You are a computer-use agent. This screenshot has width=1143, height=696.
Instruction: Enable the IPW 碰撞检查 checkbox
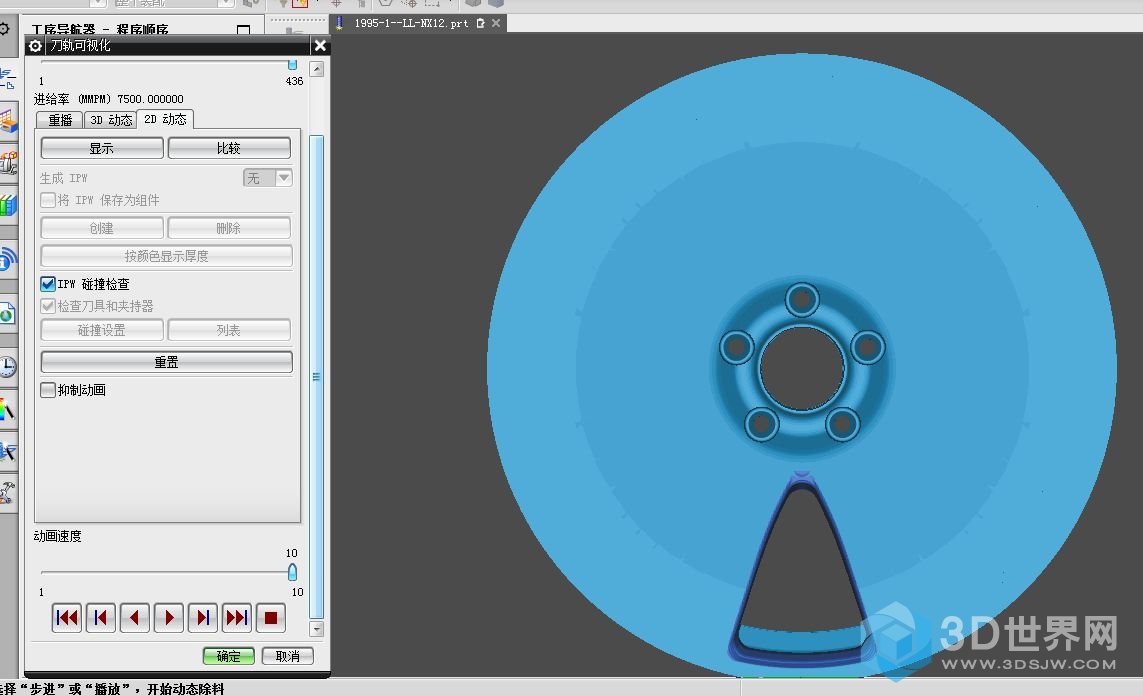48,284
